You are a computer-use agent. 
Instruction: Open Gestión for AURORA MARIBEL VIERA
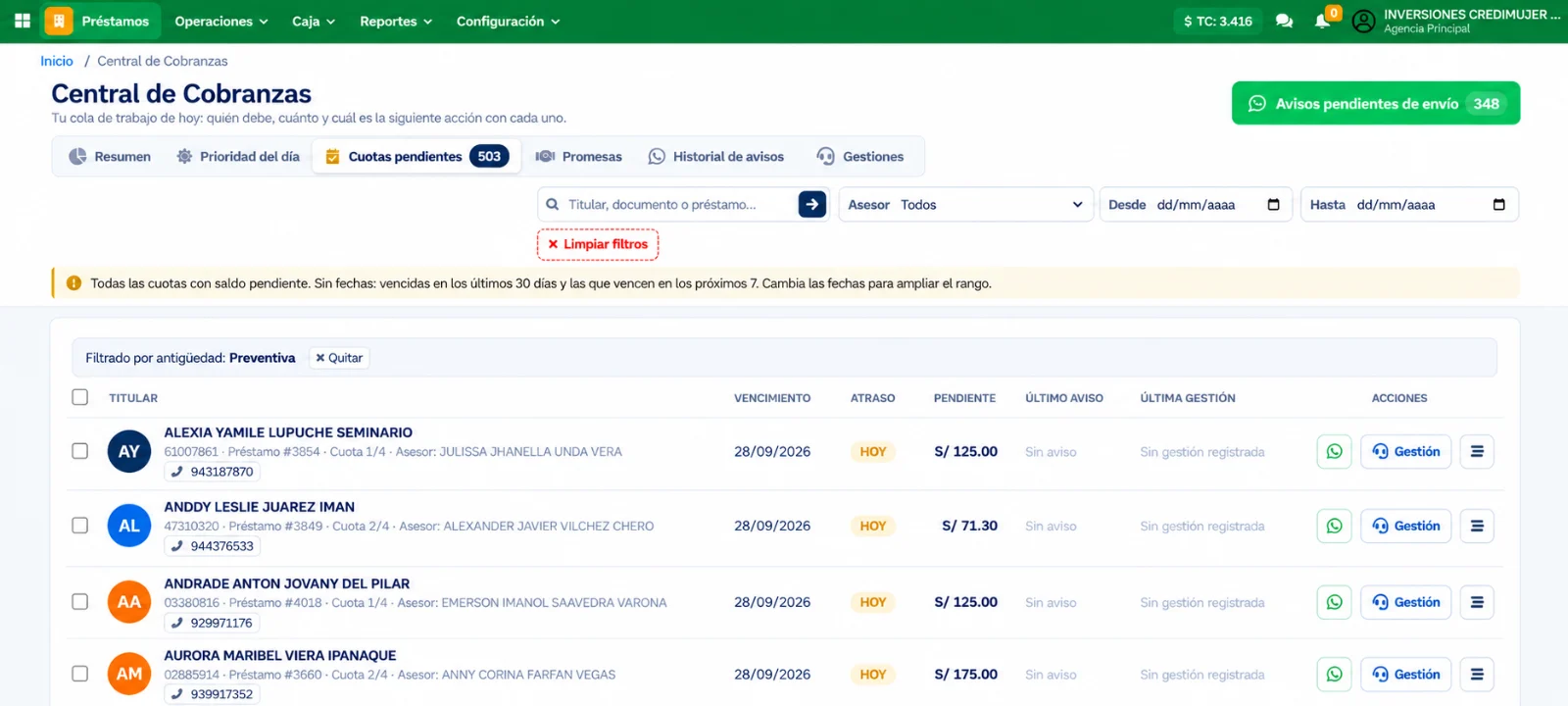(1405, 675)
